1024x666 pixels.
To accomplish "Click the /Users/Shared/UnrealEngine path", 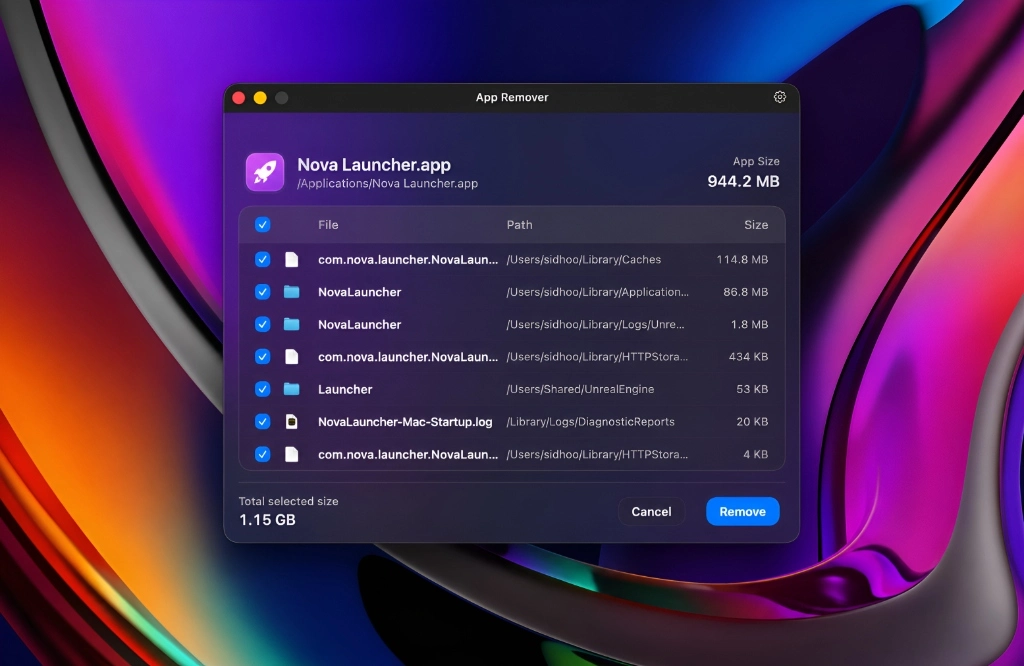I will click(581, 389).
